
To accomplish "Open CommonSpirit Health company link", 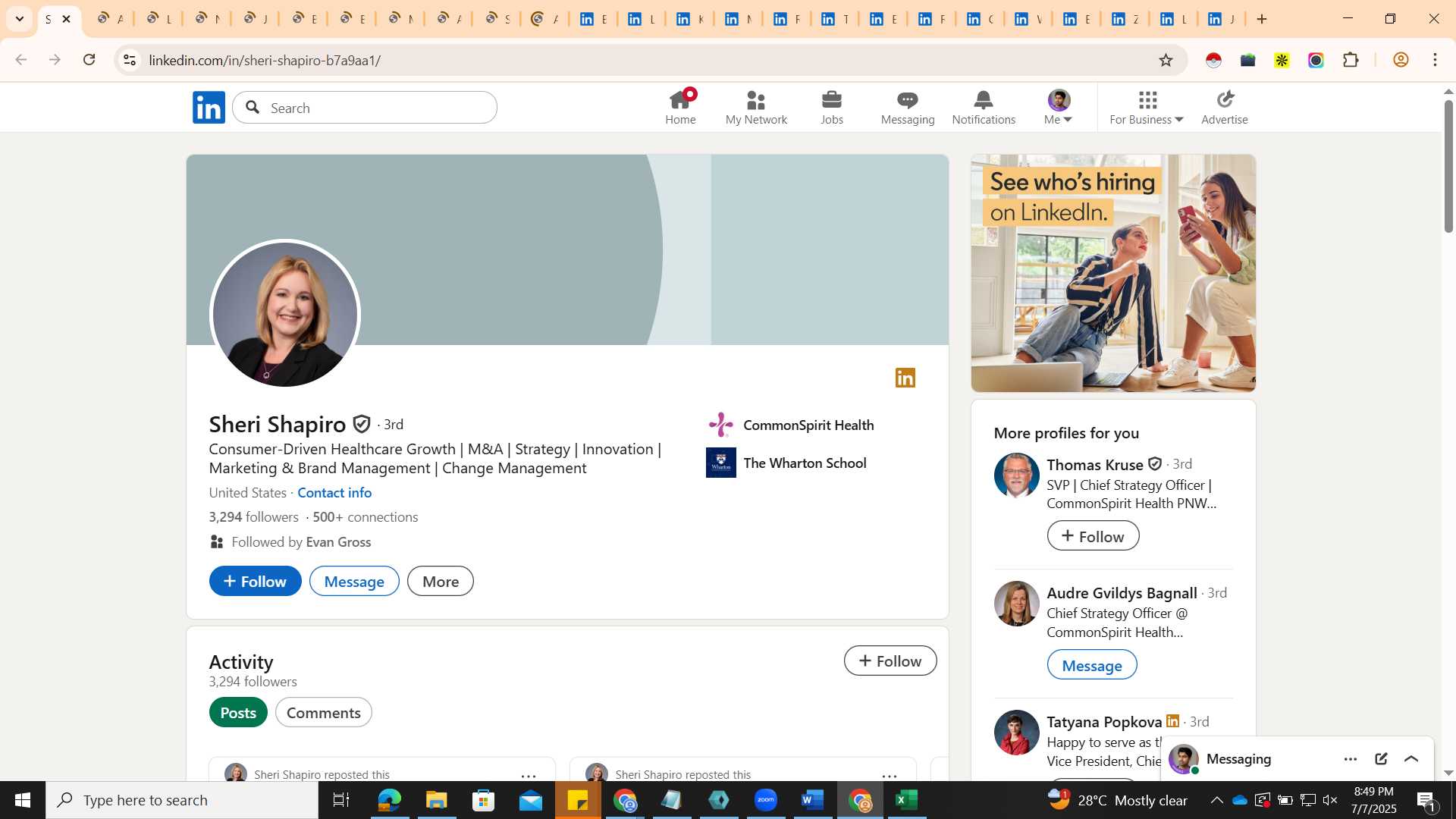I will click(790, 425).
